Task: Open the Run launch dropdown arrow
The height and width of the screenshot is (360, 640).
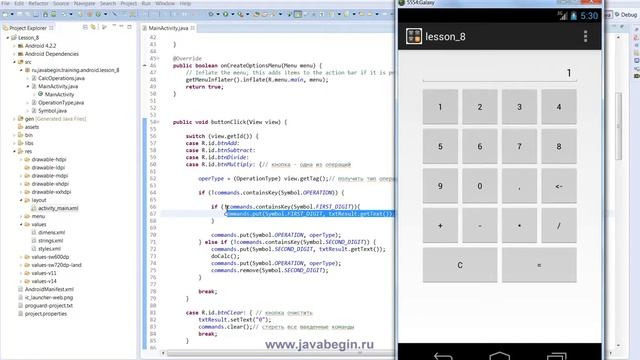Action: (233, 14)
